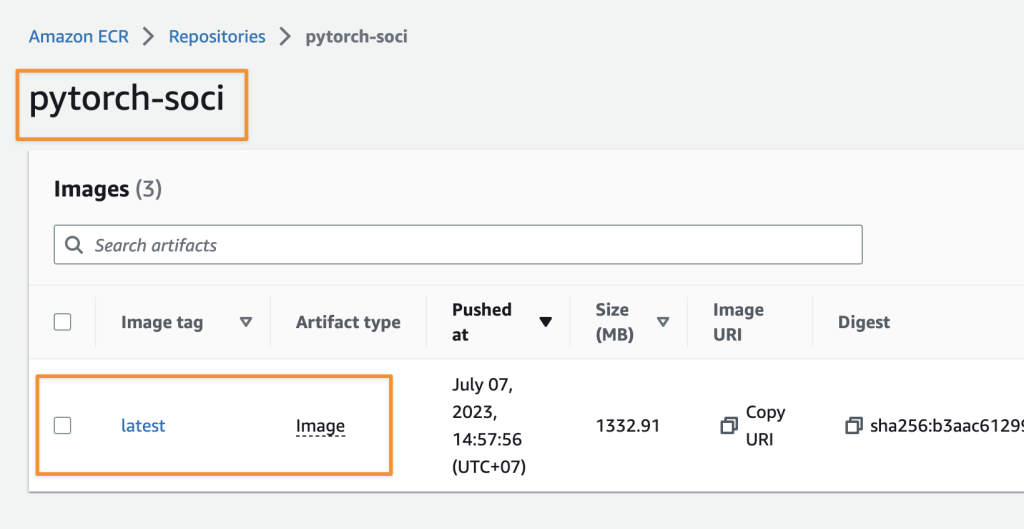Sort by Image tag column arrow
Image resolution: width=1024 pixels, height=529 pixels.
click(x=246, y=322)
